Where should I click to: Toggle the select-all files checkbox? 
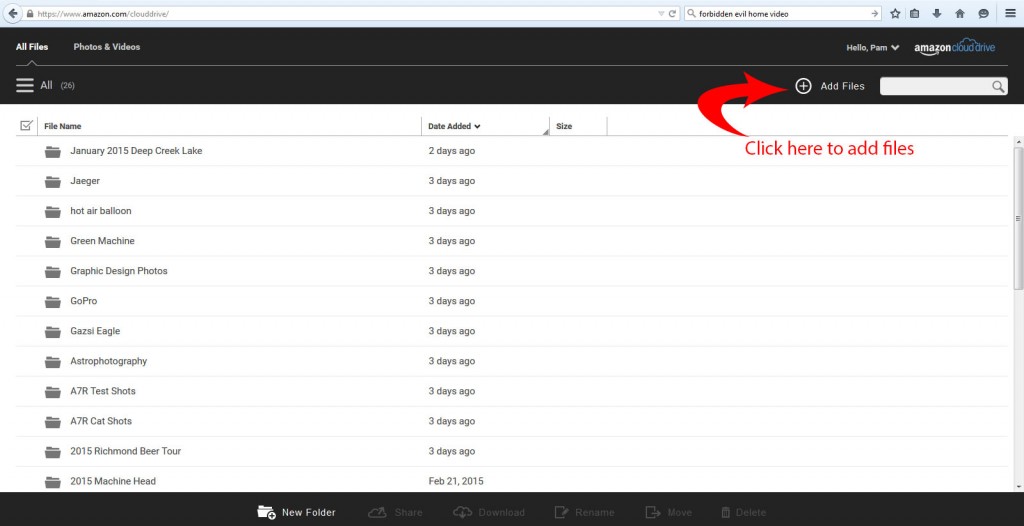[x=27, y=126]
